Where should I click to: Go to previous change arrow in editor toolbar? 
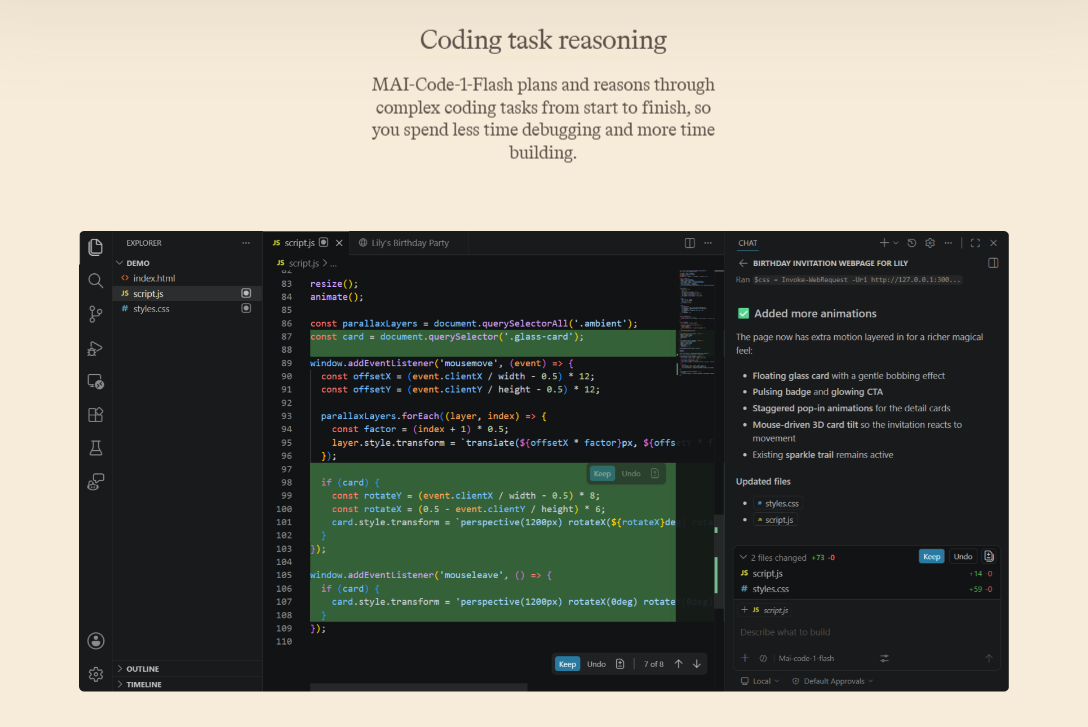pos(679,664)
